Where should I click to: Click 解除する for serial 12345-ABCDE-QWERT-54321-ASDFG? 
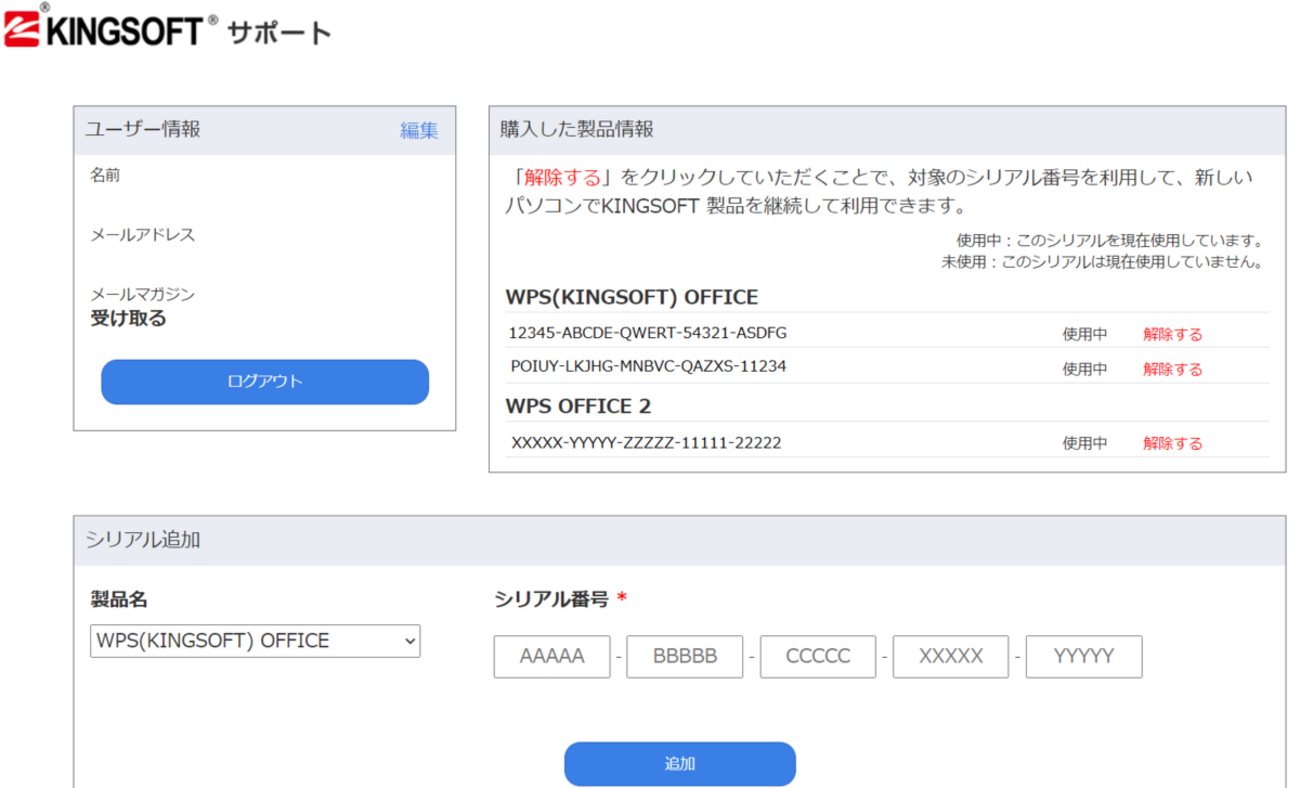click(1173, 335)
